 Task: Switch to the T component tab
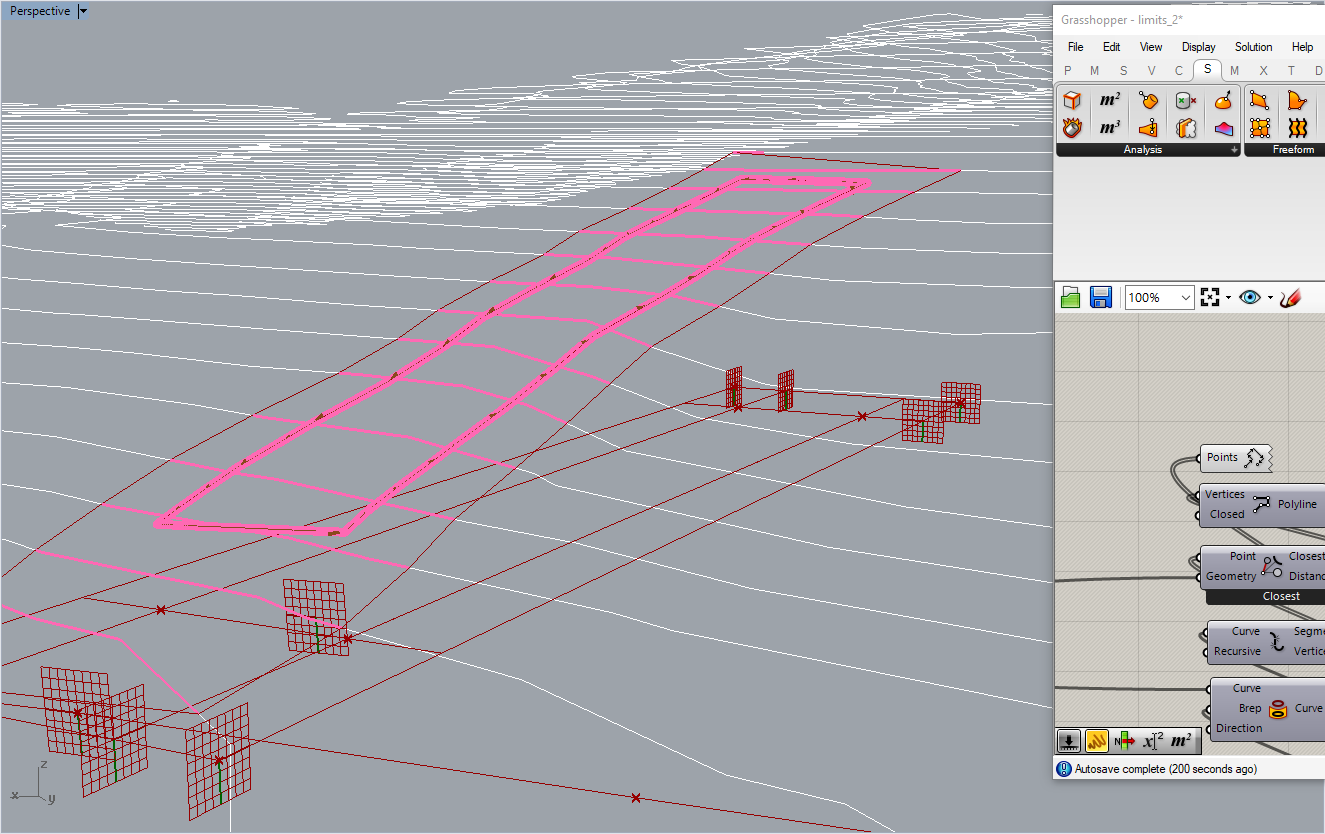[1291, 70]
